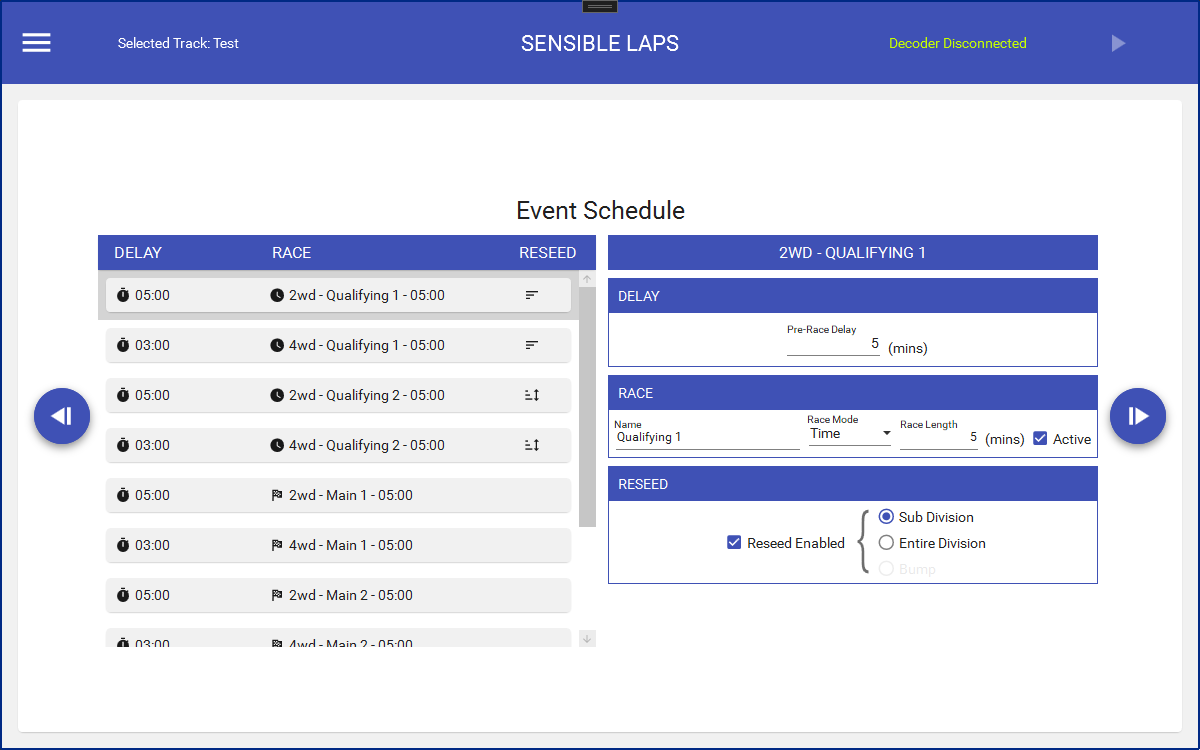Viewport: 1200px width, 750px height.
Task: Go to previous step round button
Action: (62, 416)
